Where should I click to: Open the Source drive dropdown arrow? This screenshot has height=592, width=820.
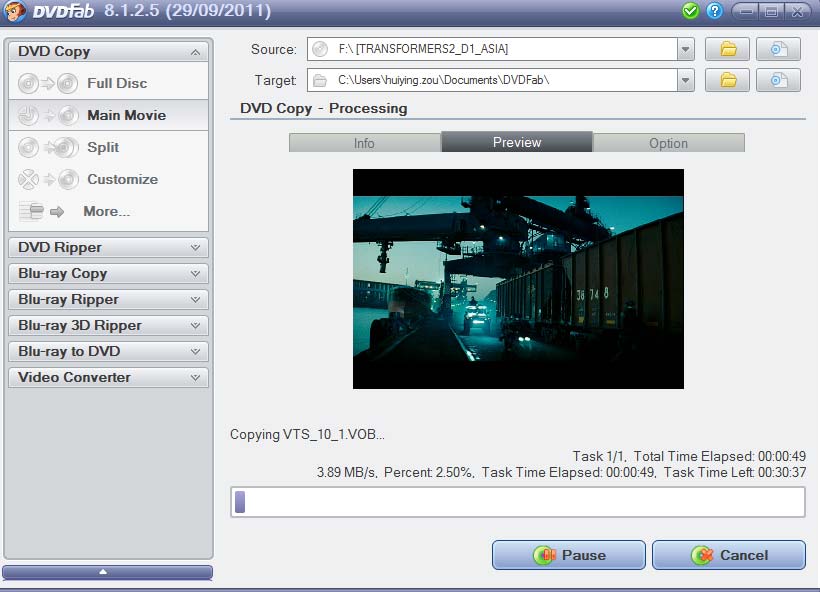click(x=685, y=49)
